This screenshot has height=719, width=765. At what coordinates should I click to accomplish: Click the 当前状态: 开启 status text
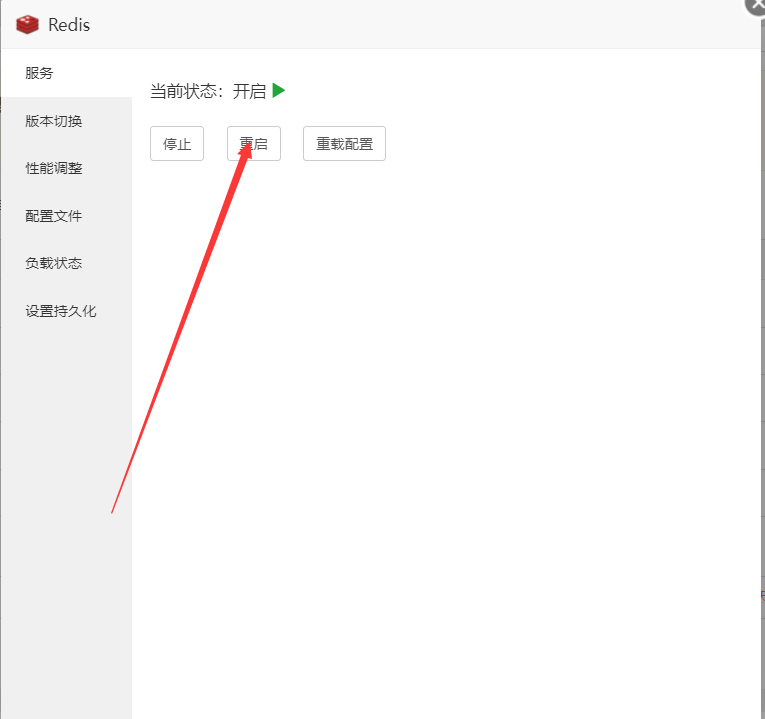pyautogui.click(x=208, y=91)
